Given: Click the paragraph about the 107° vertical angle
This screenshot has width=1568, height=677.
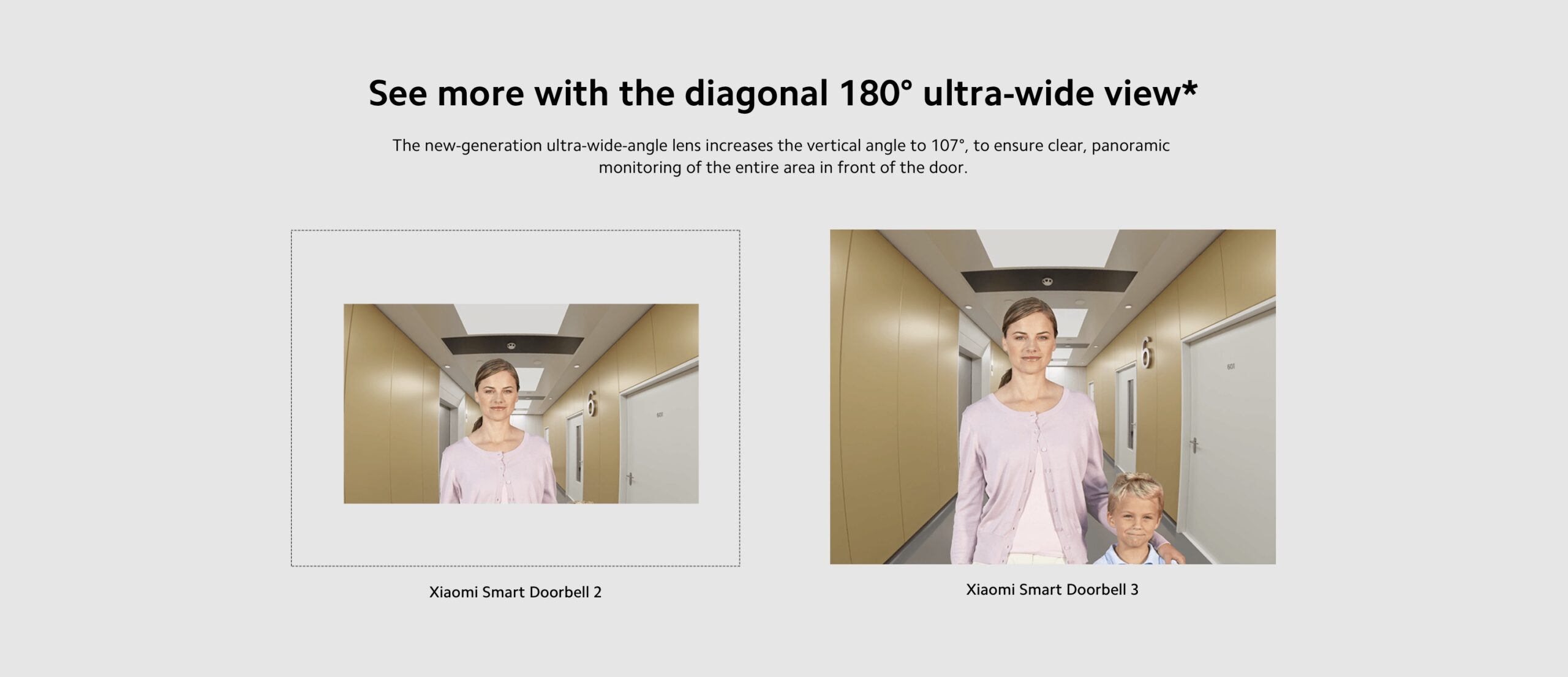Looking at the screenshot, I should point(782,156).
